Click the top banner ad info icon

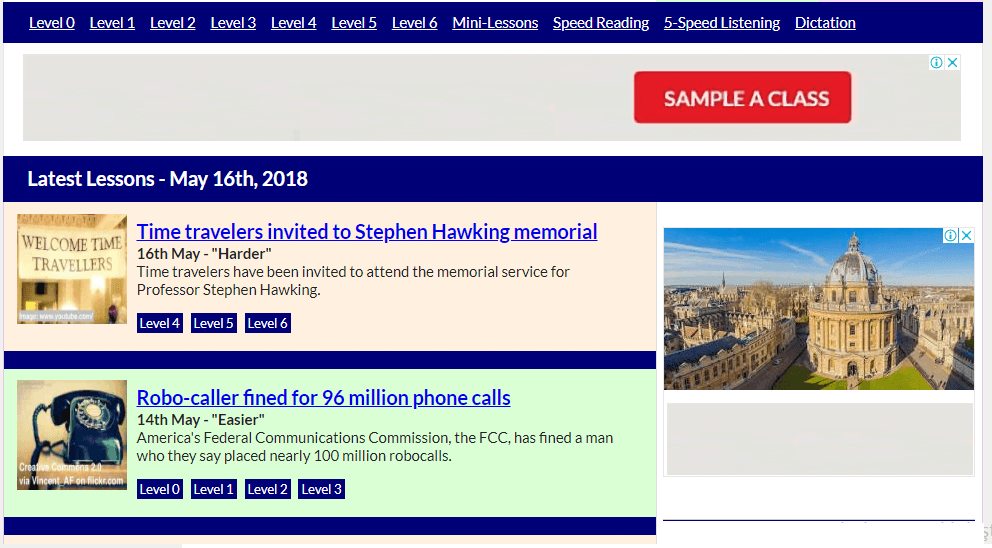936,62
